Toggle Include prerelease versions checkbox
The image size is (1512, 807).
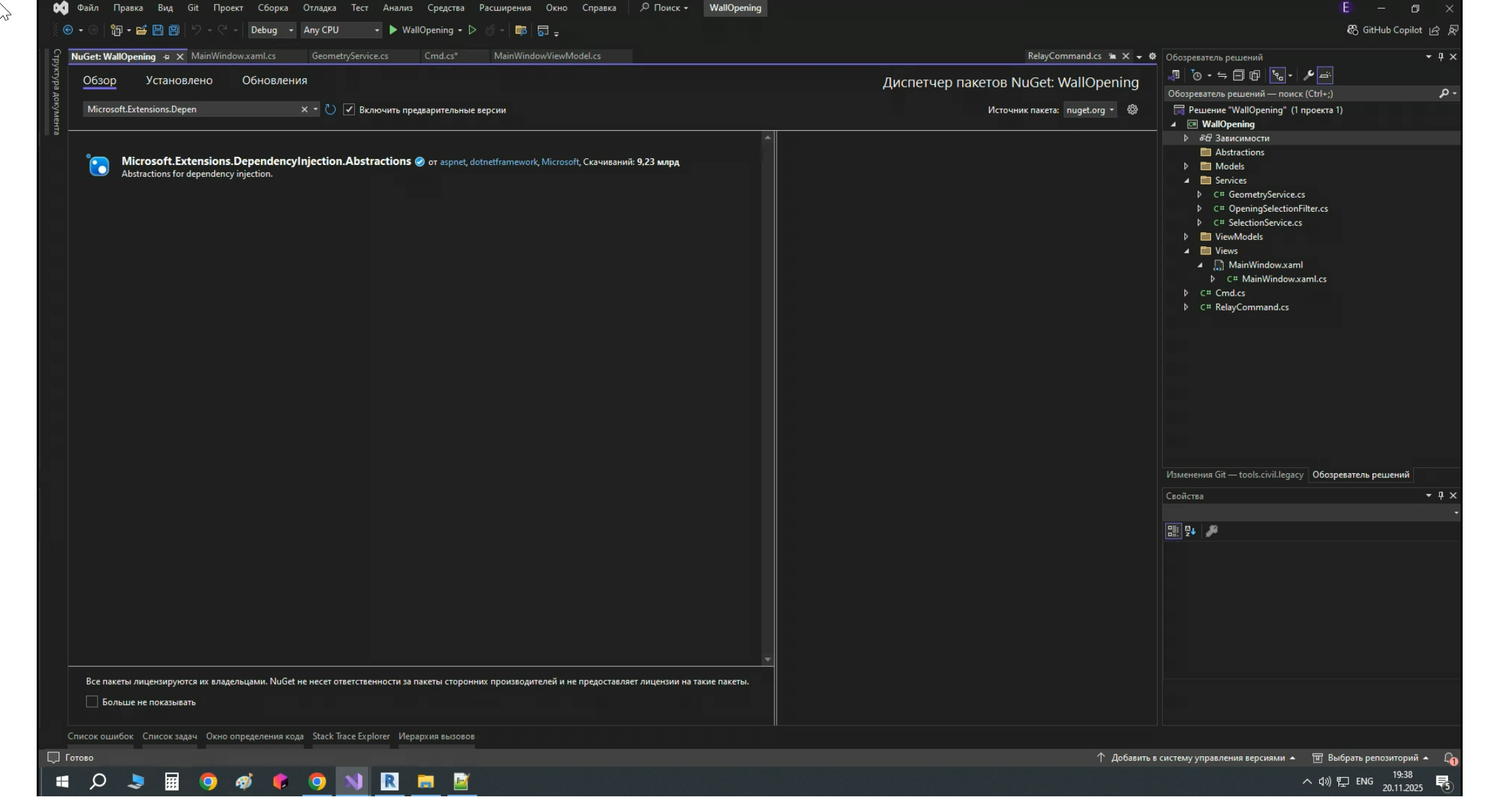(x=349, y=109)
